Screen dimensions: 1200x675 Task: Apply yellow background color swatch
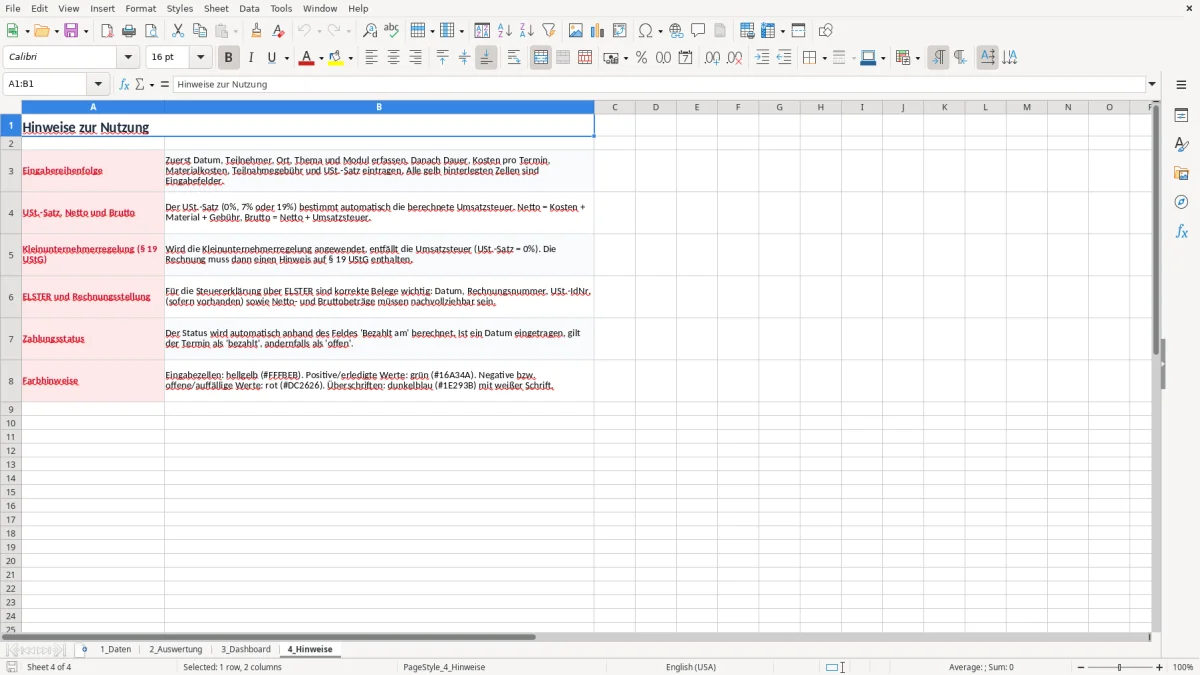pos(336,58)
